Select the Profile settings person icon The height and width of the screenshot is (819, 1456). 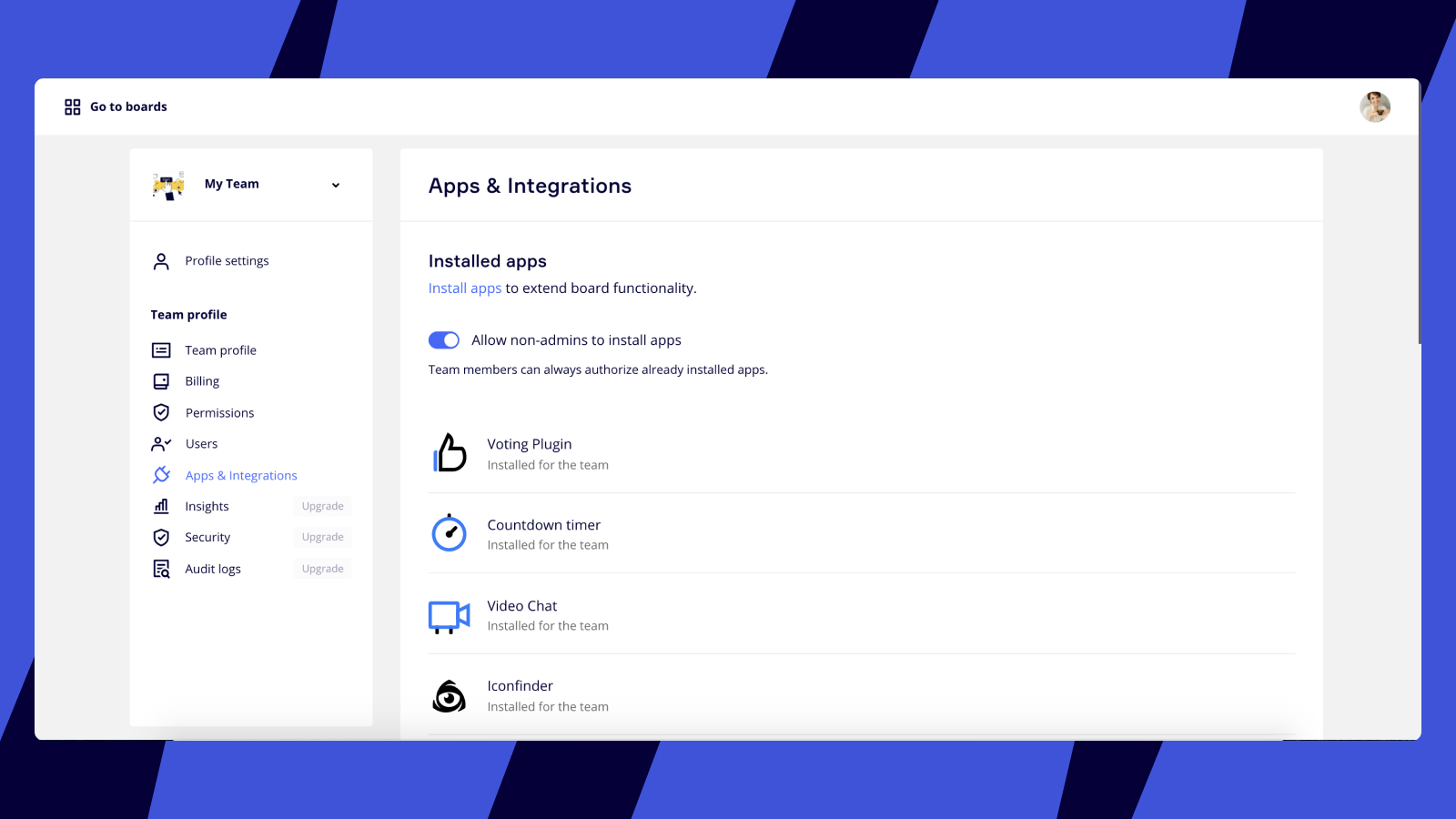161,260
